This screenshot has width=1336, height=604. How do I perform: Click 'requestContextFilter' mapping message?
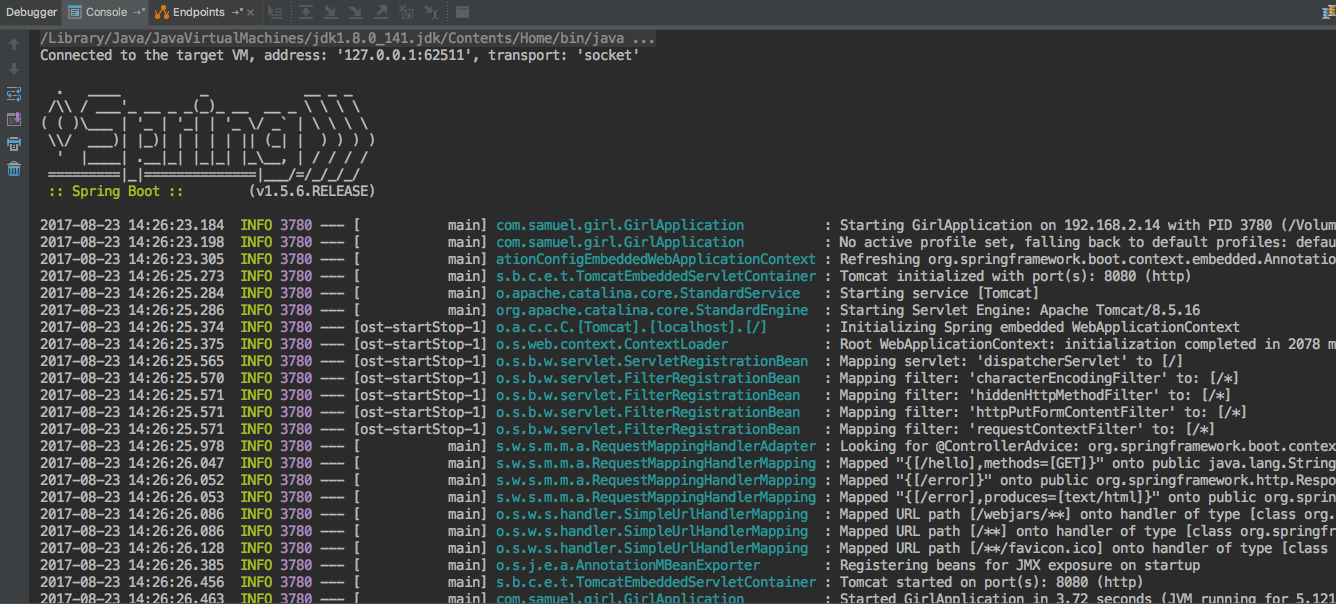pos(1028,429)
